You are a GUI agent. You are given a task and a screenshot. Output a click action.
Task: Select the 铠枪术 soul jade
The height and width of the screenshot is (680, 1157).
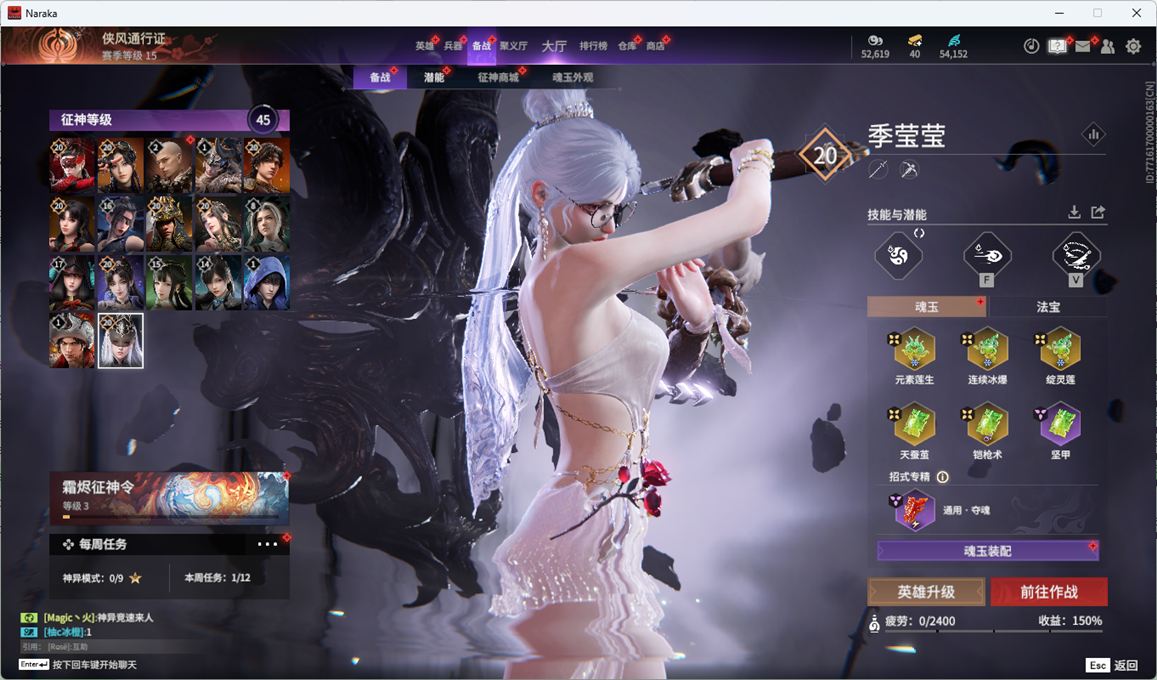987,425
